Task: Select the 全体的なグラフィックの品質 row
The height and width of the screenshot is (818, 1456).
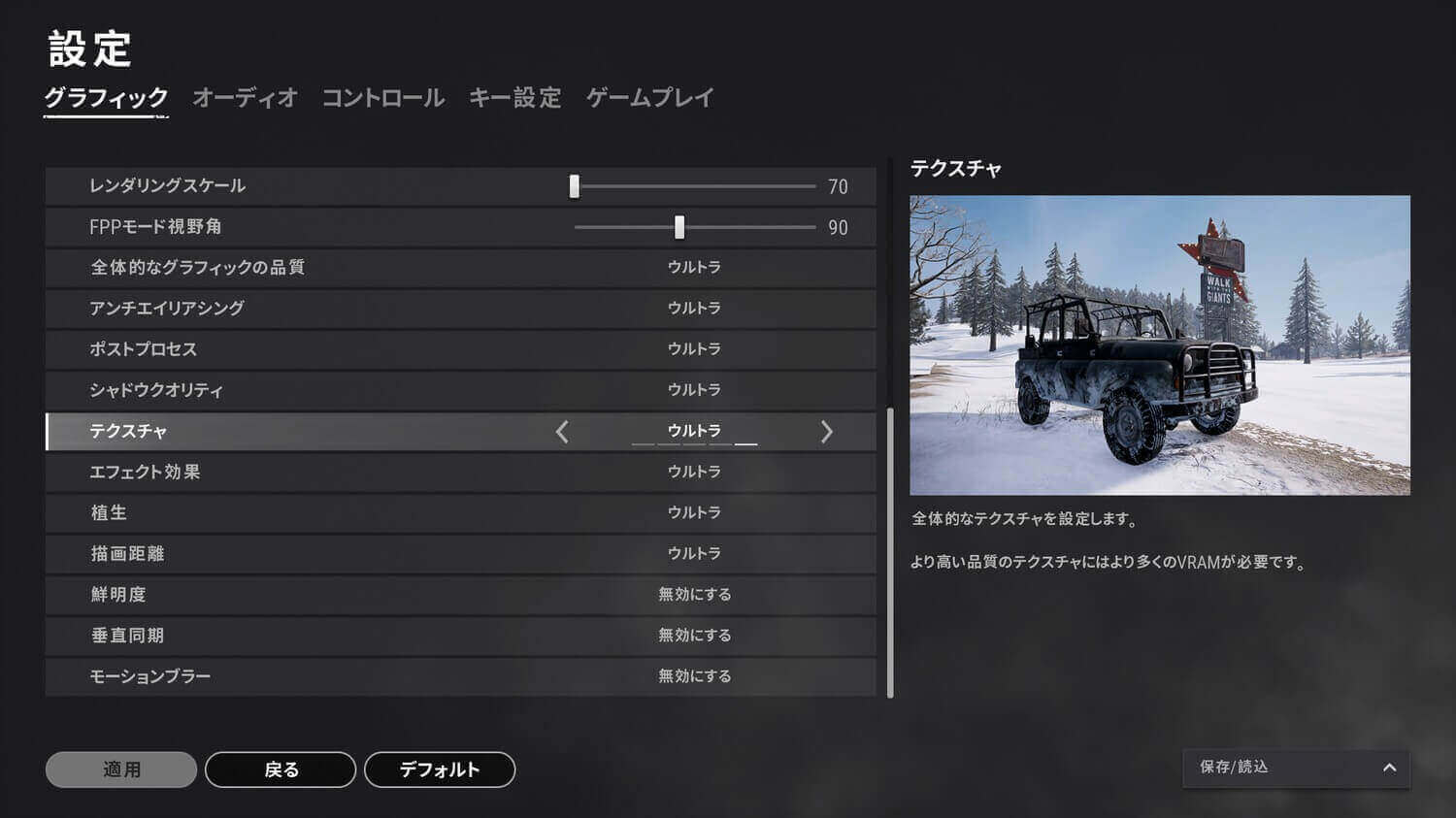Action: pos(460,268)
